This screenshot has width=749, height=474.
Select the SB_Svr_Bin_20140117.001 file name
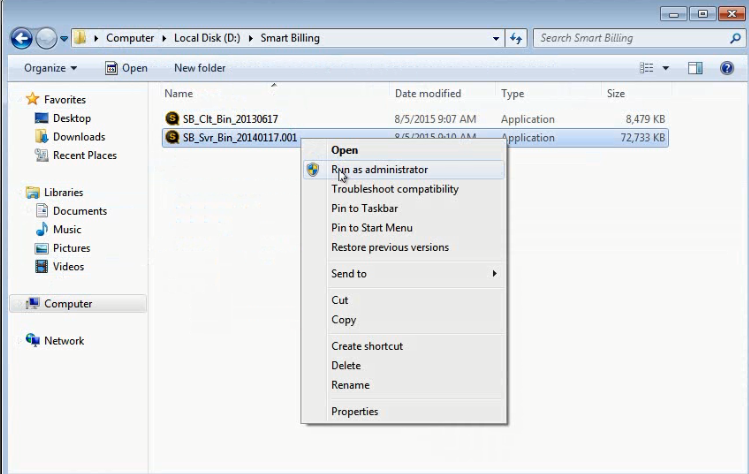(240, 138)
